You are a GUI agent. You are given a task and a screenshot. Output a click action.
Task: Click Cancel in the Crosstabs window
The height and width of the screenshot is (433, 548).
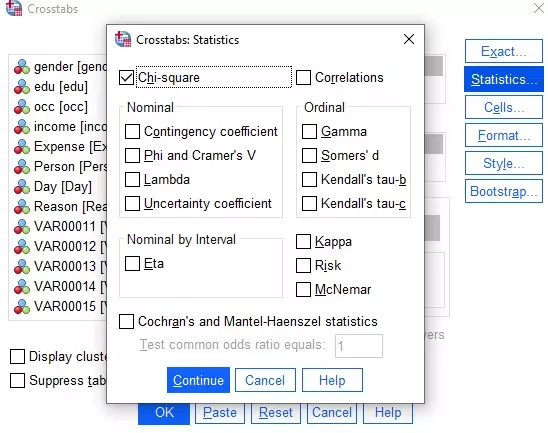click(332, 413)
